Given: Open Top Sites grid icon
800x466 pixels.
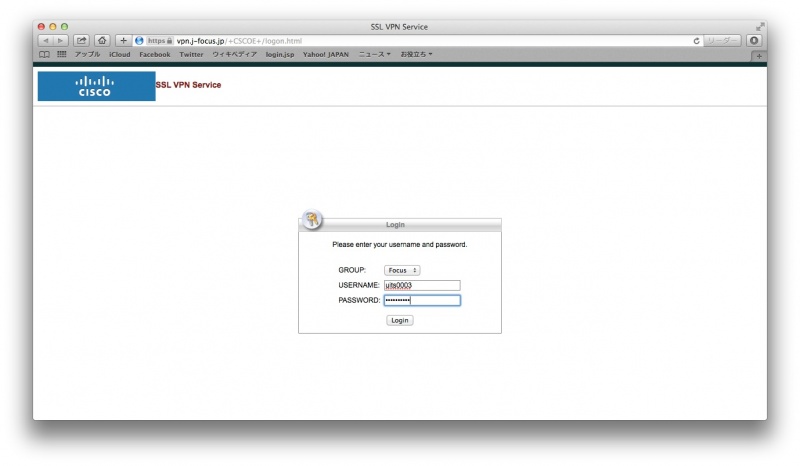Looking at the screenshot, I should coord(62,54).
